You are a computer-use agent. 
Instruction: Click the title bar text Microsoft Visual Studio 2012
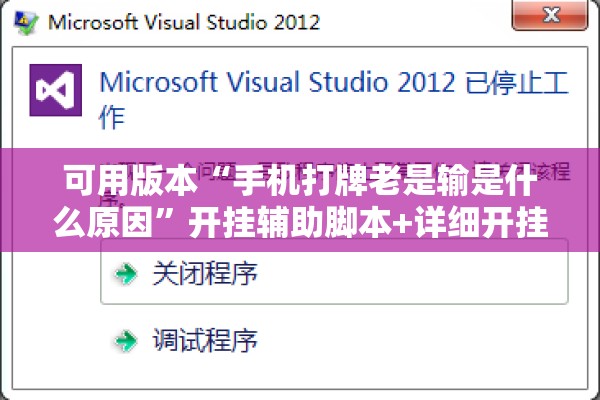[184, 22]
